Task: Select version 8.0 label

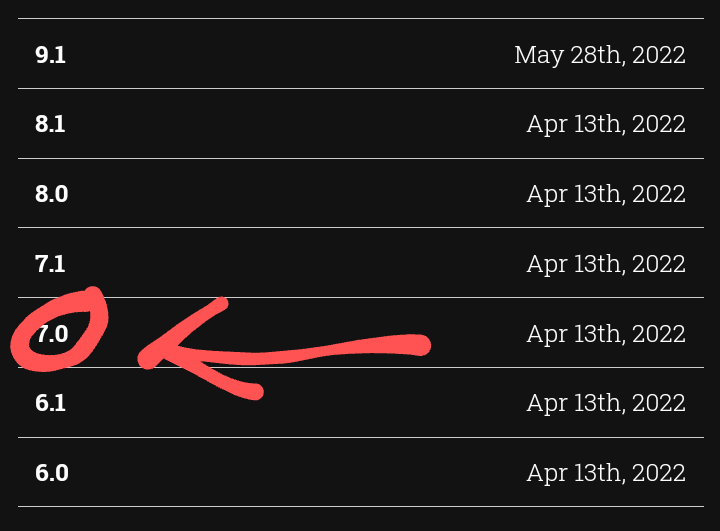Action: [51, 194]
